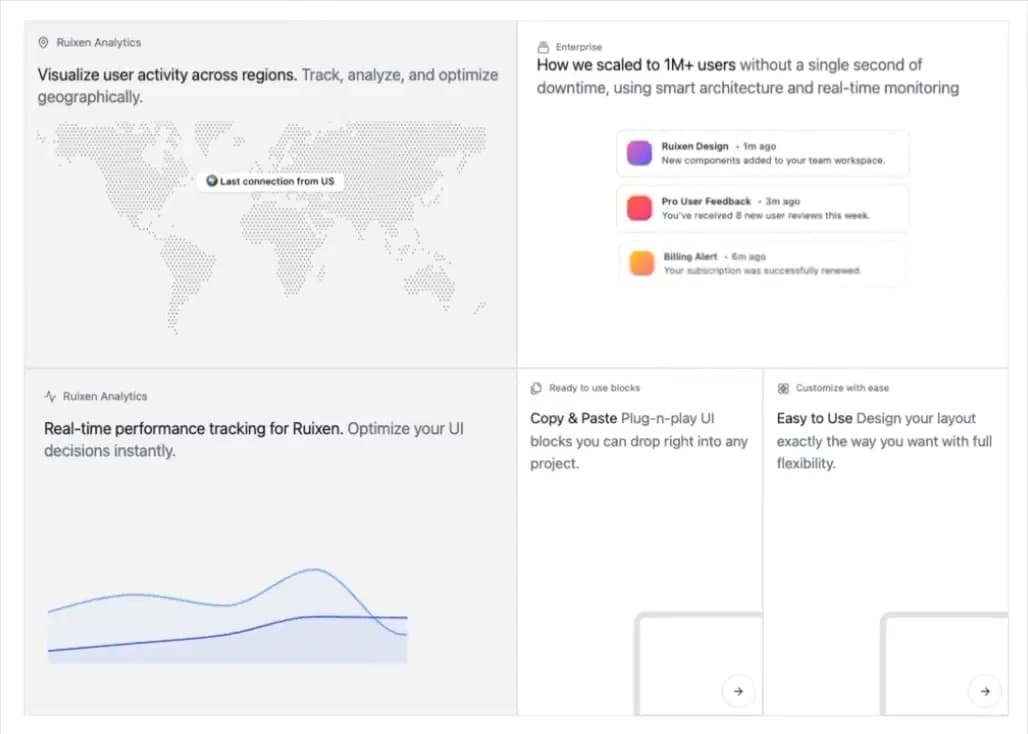Click the Easy to Use heading text
Image resolution: width=1028 pixels, height=734 pixels.
tap(814, 418)
